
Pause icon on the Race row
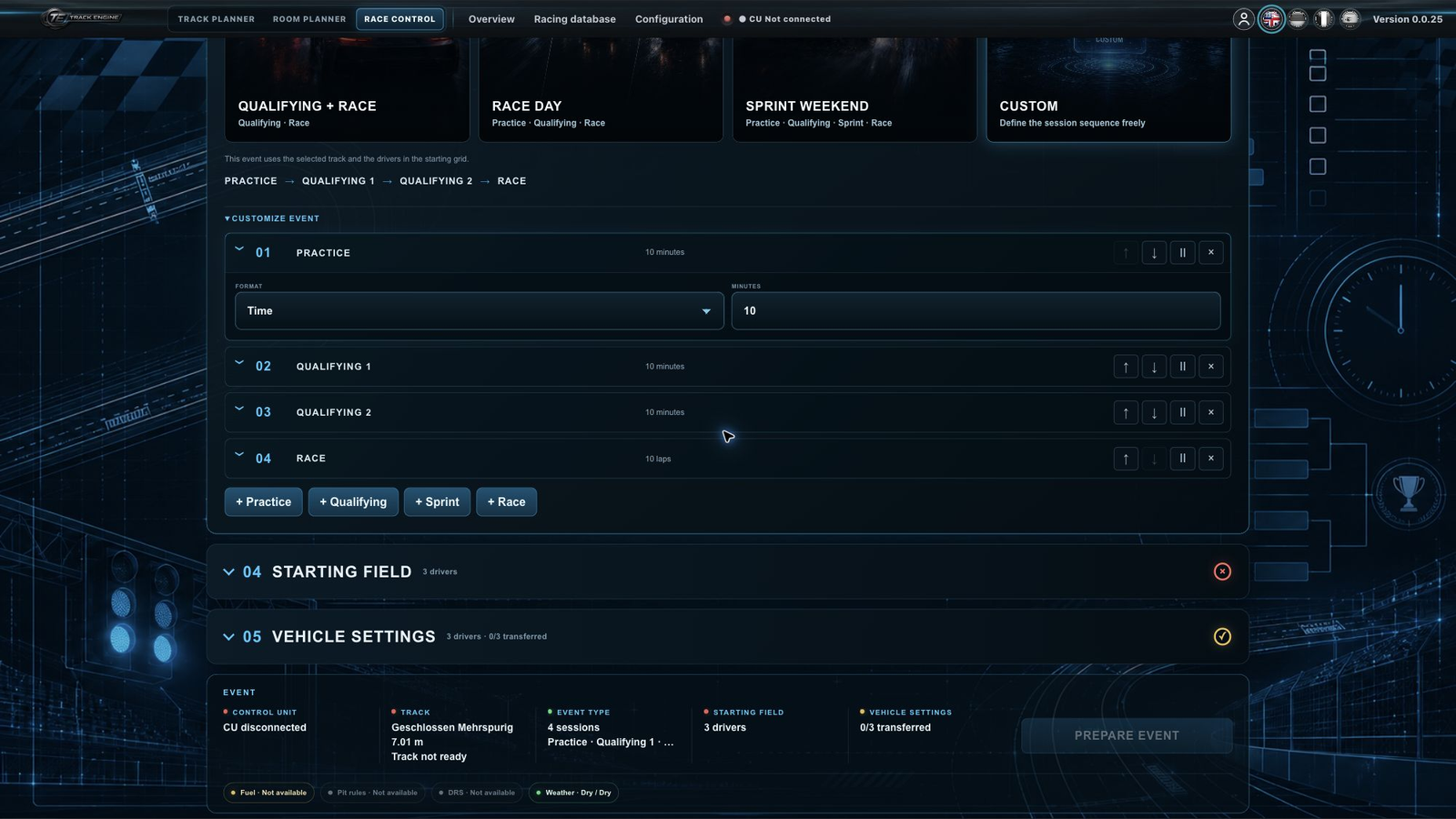click(1182, 459)
